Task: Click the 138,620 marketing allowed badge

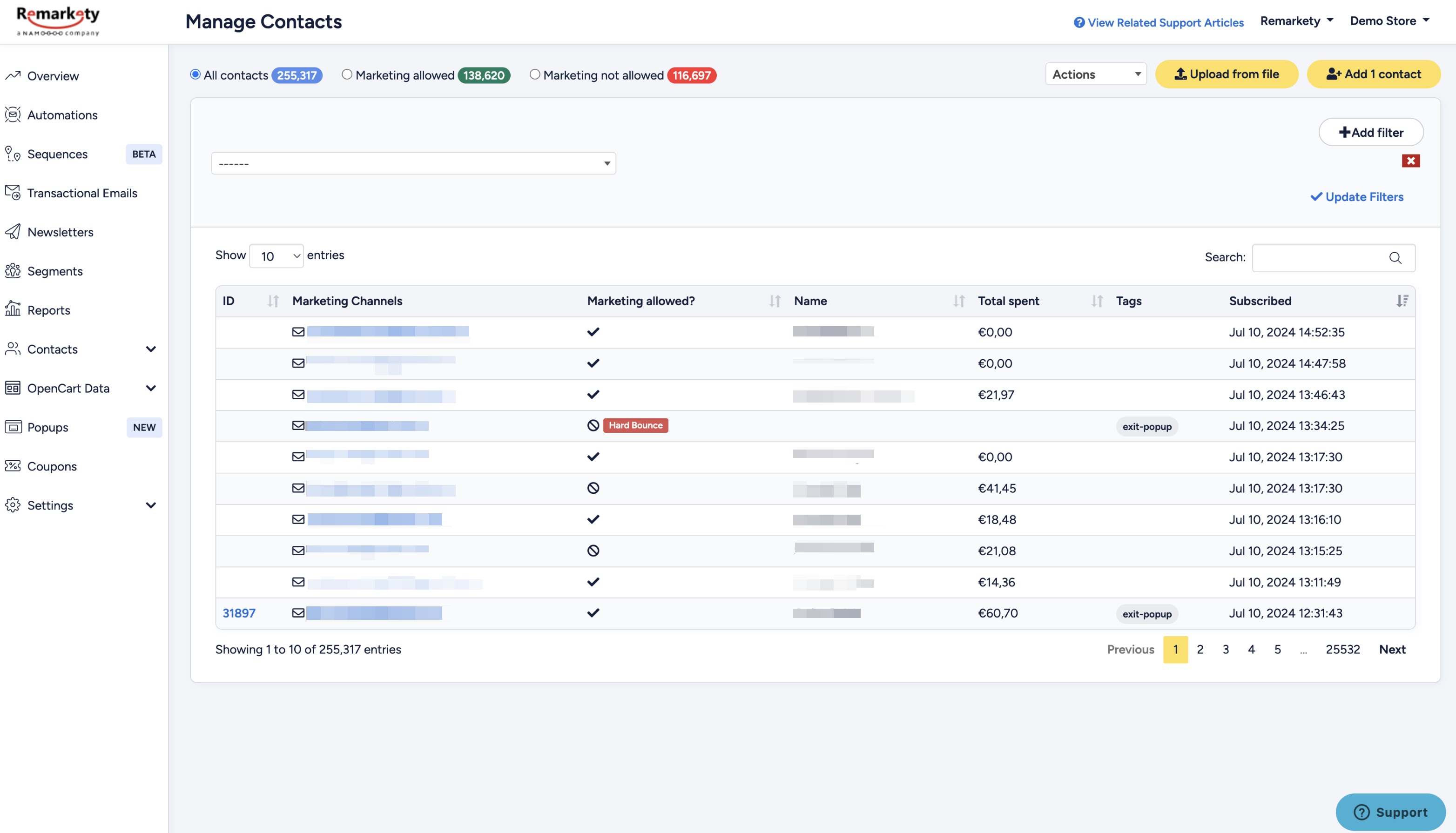Action: pyautogui.click(x=484, y=75)
